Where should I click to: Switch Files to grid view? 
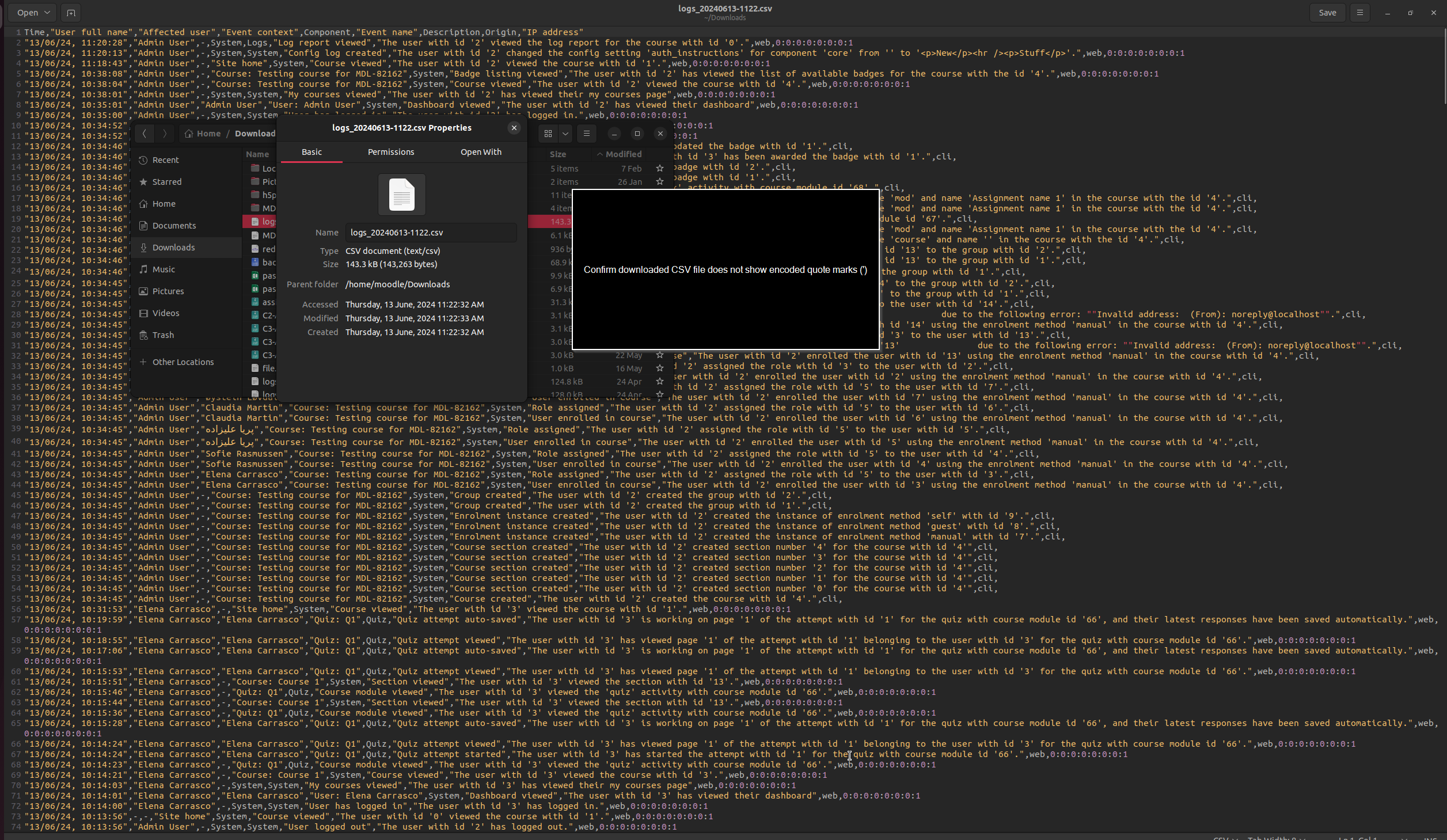pyautogui.click(x=548, y=134)
